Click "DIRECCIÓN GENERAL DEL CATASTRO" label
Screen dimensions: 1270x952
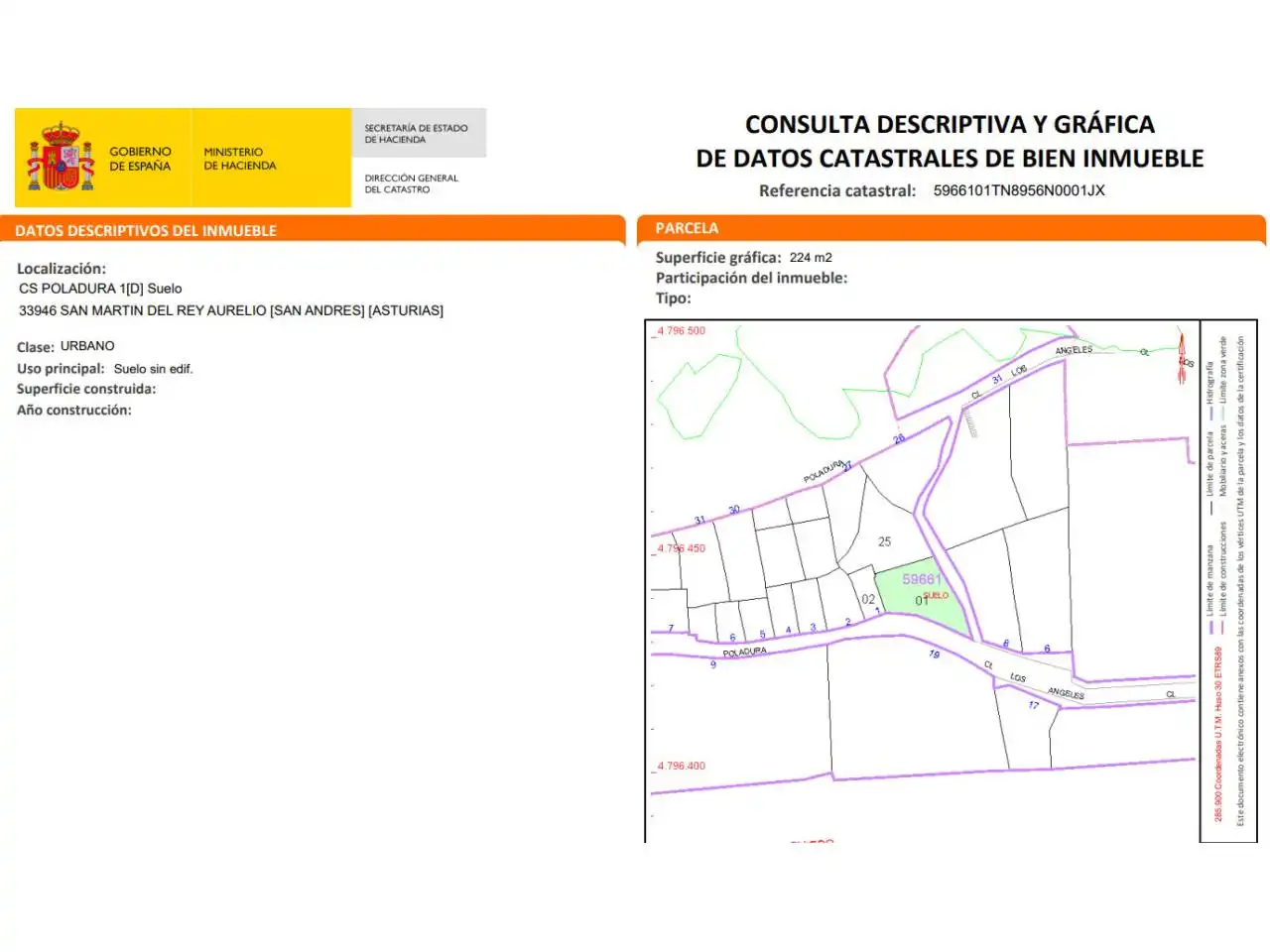click(411, 183)
